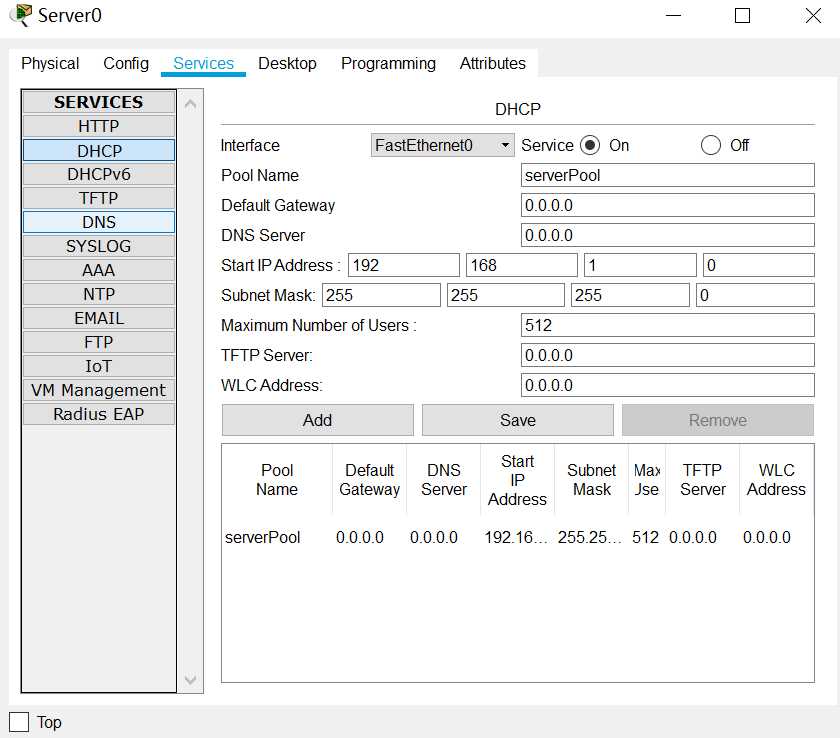The height and width of the screenshot is (738, 840).
Task: Select the SYSLOG service
Action: pos(99,246)
